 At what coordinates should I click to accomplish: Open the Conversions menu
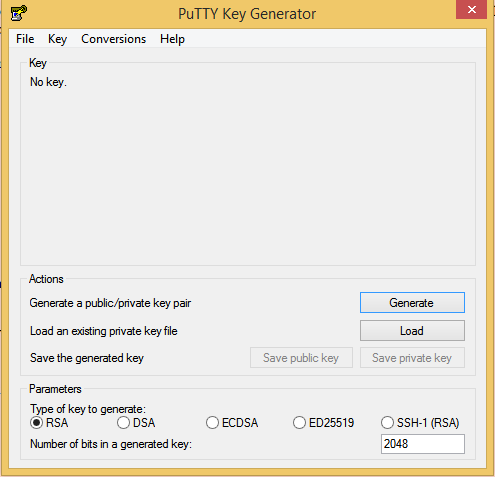pos(114,39)
